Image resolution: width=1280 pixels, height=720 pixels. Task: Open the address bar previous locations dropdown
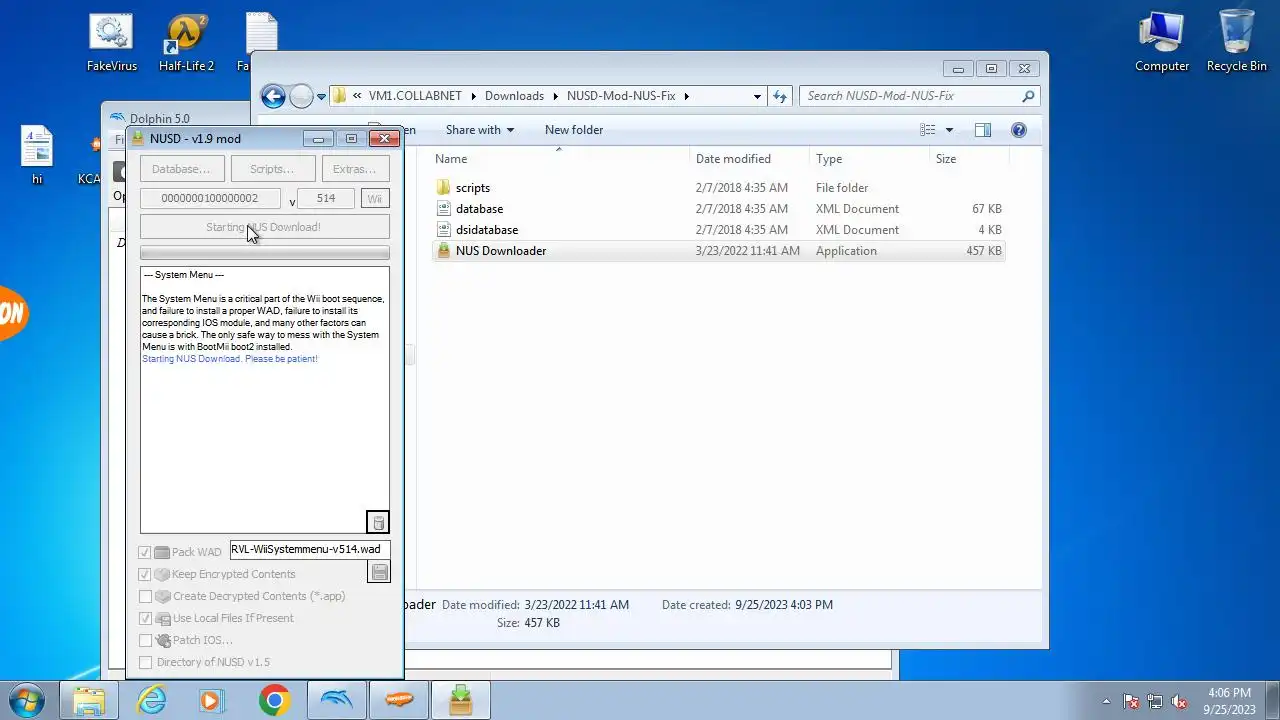point(757,96)
